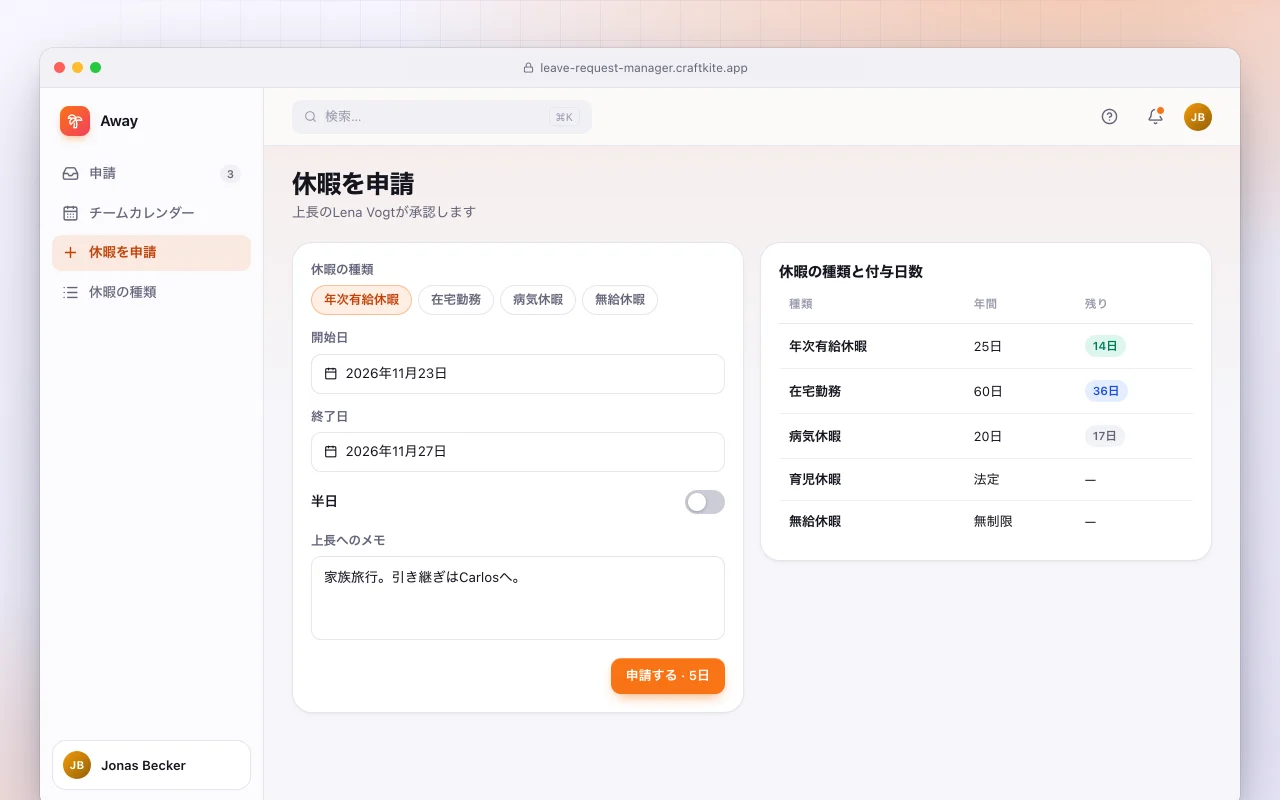
Task: Open the 終了日 date picker field
Action: coord(518,452)
